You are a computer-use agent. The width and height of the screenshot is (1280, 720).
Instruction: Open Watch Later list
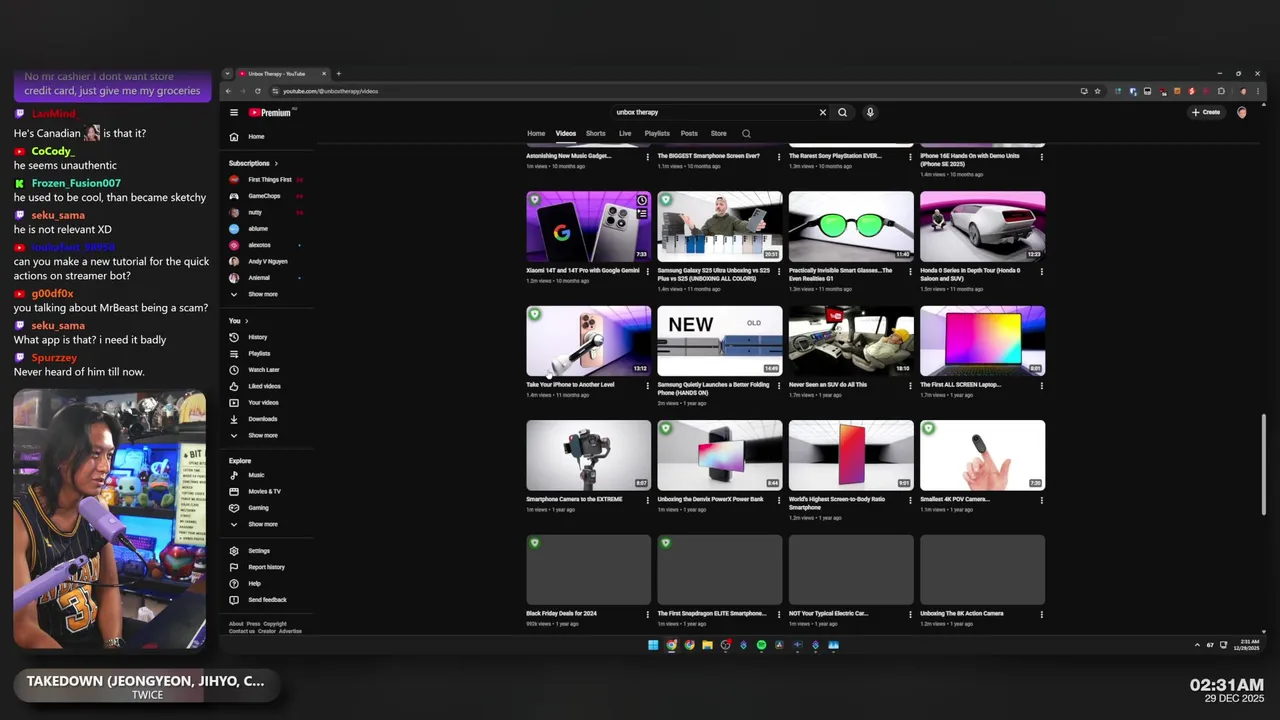263,370
